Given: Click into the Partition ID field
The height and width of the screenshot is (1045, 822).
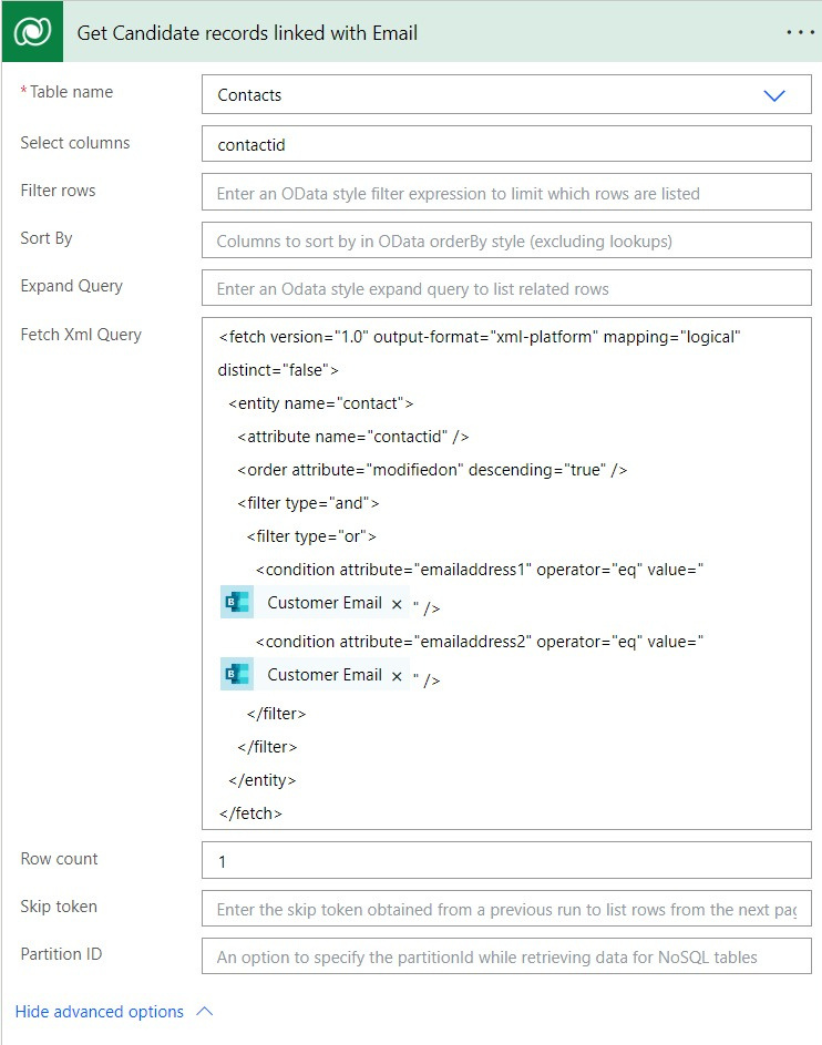Looking at the screenshot, I should (x=507, y=956).
